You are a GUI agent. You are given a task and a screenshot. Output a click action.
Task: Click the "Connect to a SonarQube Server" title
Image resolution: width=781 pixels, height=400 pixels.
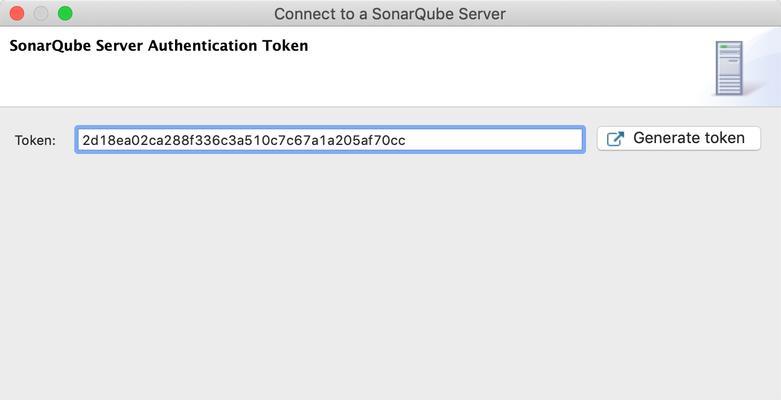390,14
